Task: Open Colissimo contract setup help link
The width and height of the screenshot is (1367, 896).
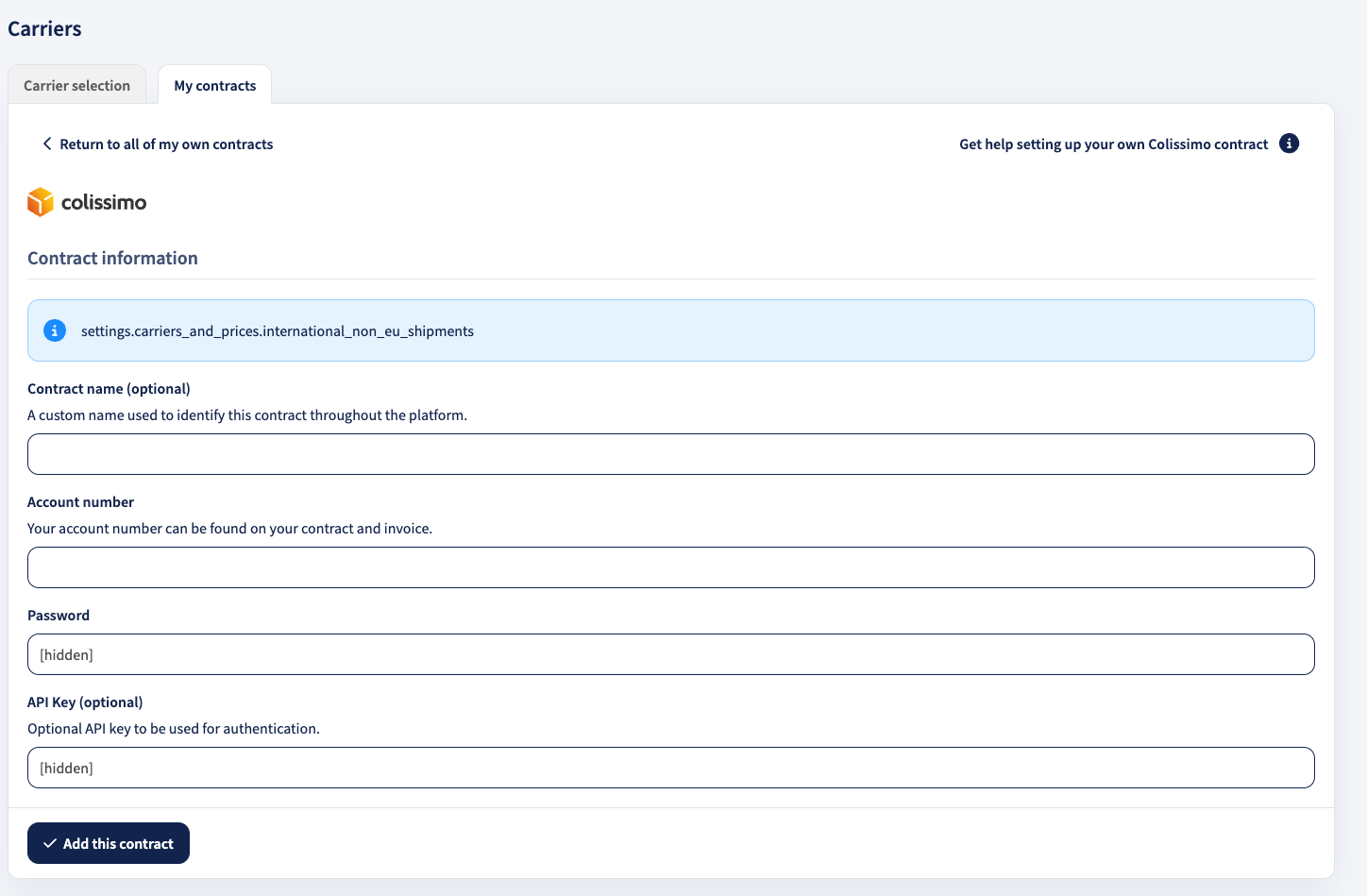Action: click(x=1114, y=144)
